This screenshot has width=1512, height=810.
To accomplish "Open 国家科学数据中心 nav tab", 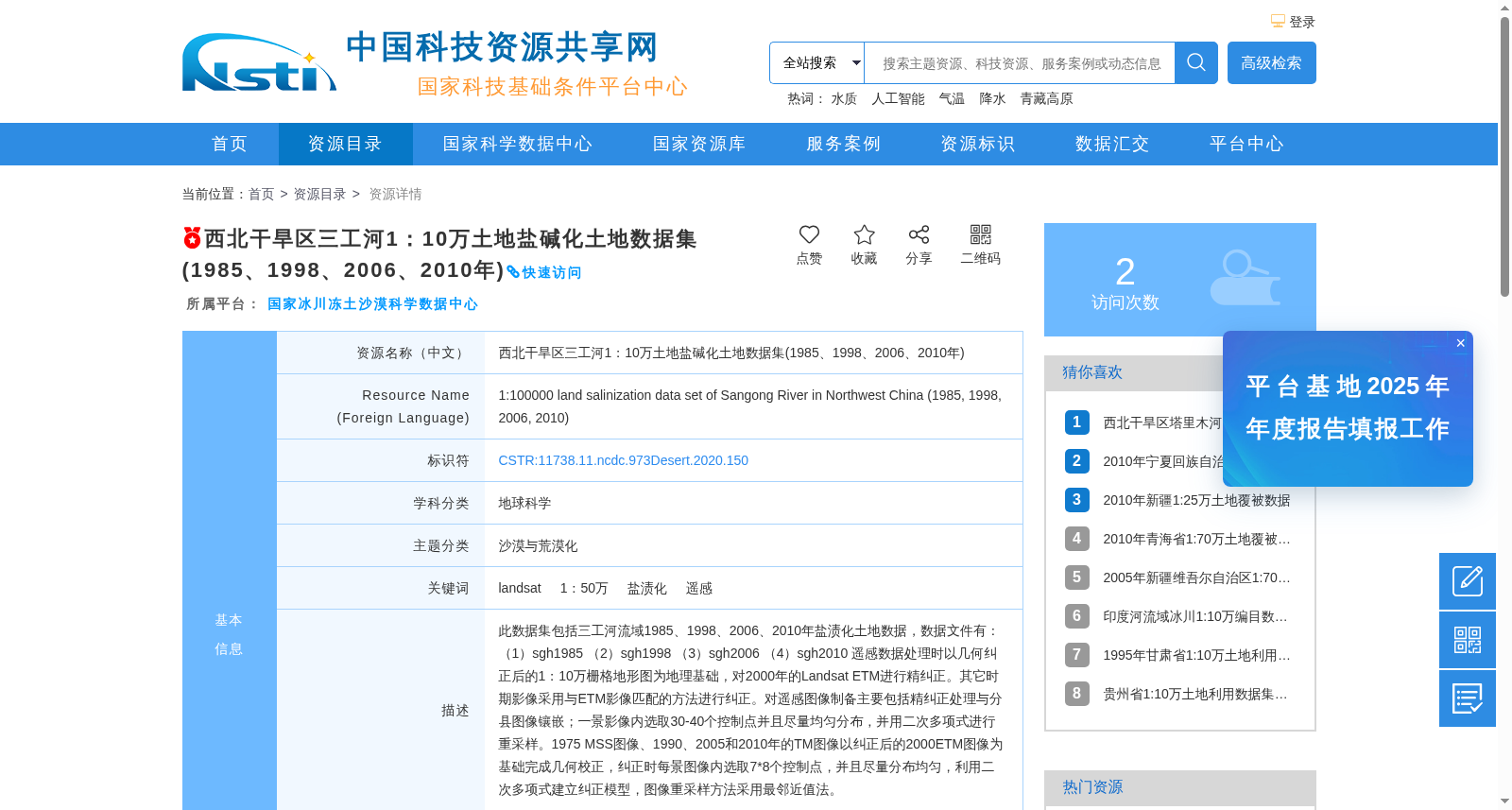I will [x=518, y=144].
